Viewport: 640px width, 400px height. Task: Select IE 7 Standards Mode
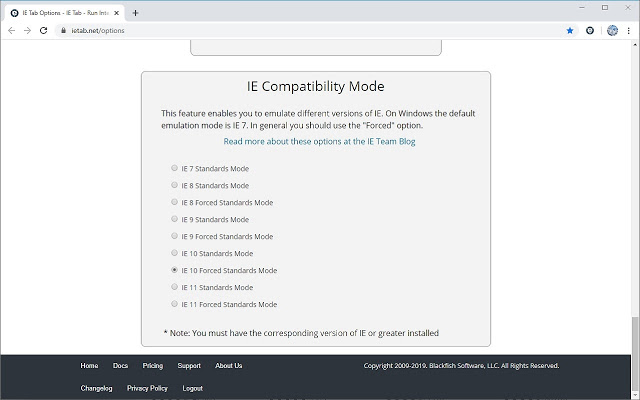[174, 168]
